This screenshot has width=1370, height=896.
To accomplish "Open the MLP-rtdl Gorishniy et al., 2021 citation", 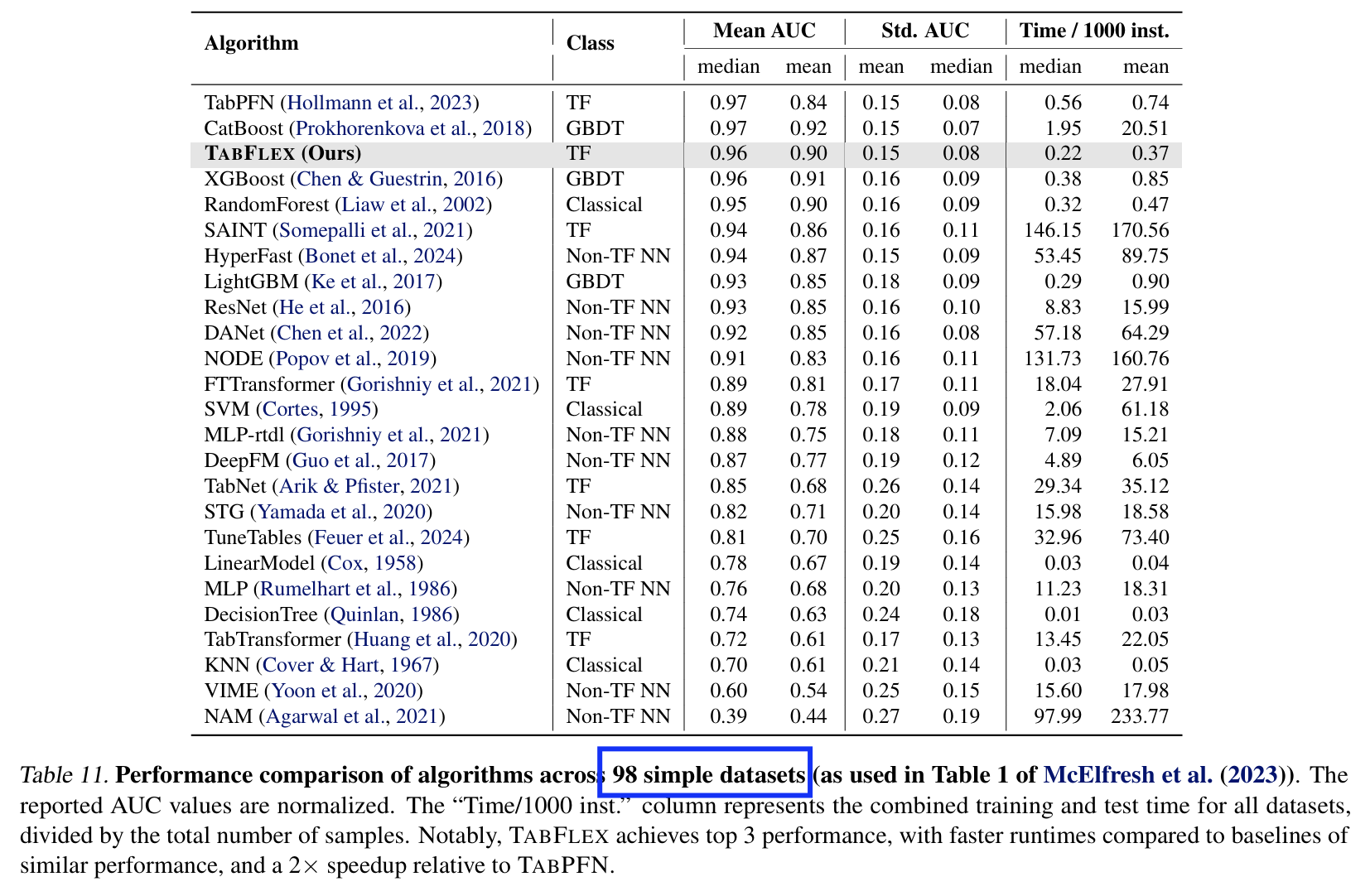I will point(390,435).
